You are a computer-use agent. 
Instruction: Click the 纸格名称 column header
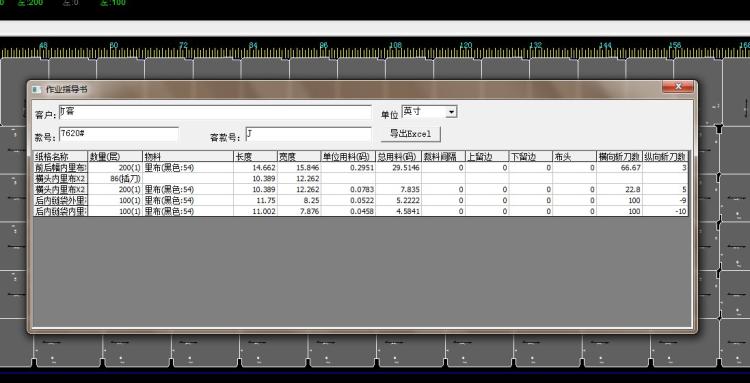tap(60, 156)
